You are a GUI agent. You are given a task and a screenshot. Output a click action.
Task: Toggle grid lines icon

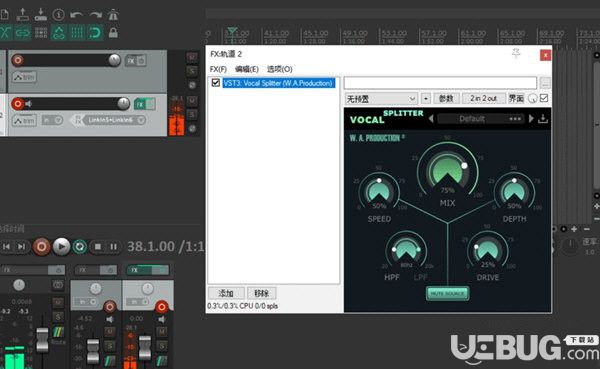[x=77, y=33]
